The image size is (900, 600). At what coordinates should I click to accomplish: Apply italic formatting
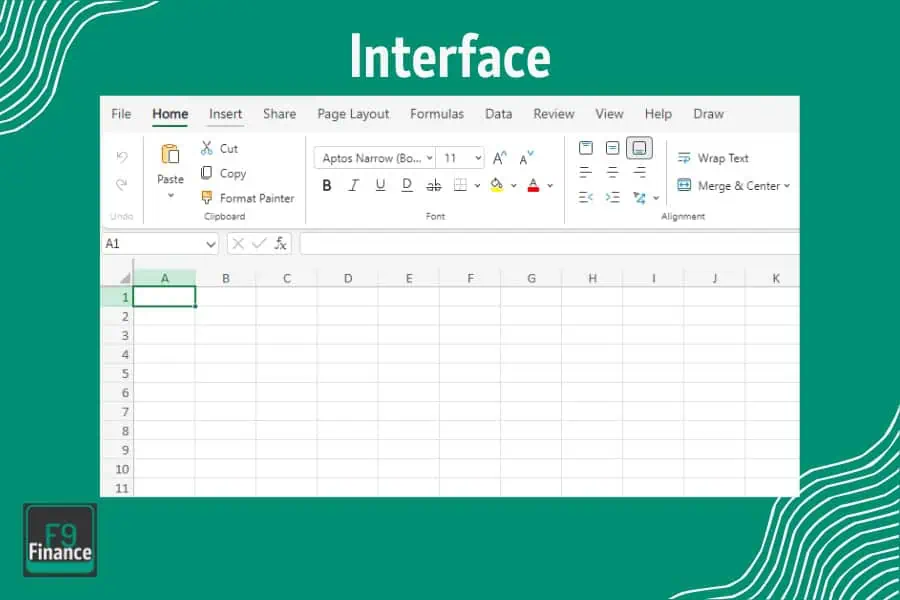click(x=352, y=185)
